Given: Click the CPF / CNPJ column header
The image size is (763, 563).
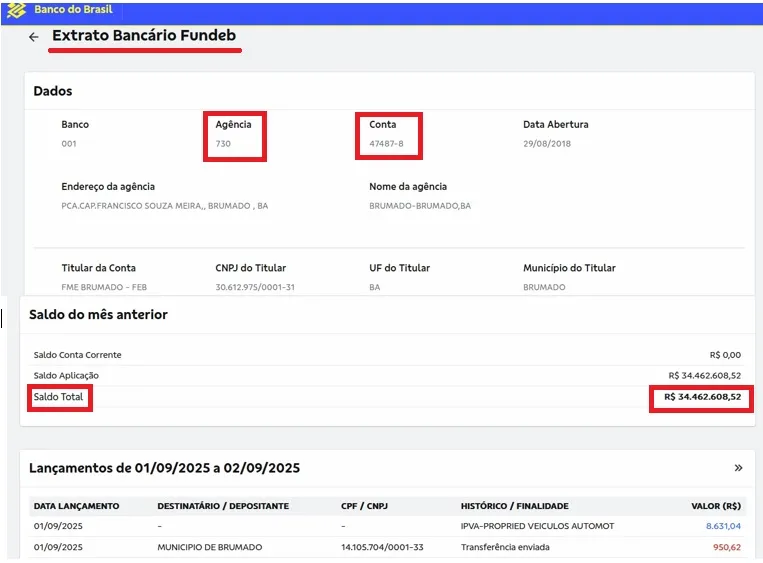Looking at the screenshot, I should pyautogui.click(x=364, y=506).
